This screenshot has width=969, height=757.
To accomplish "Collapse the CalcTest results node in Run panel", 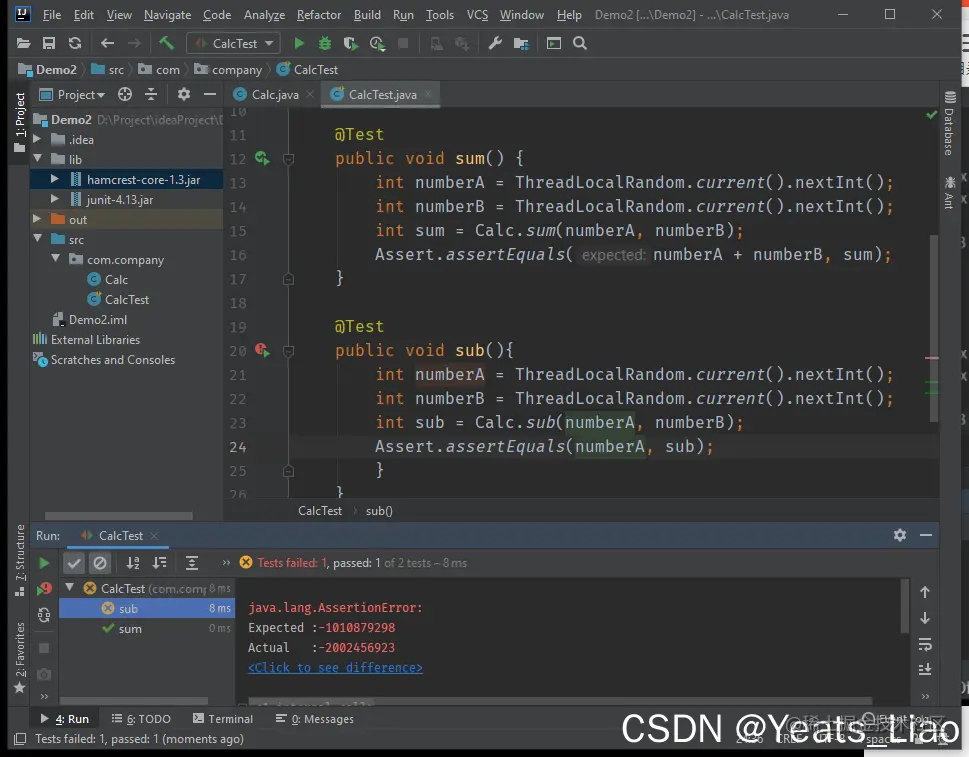I will click(70, 588).
